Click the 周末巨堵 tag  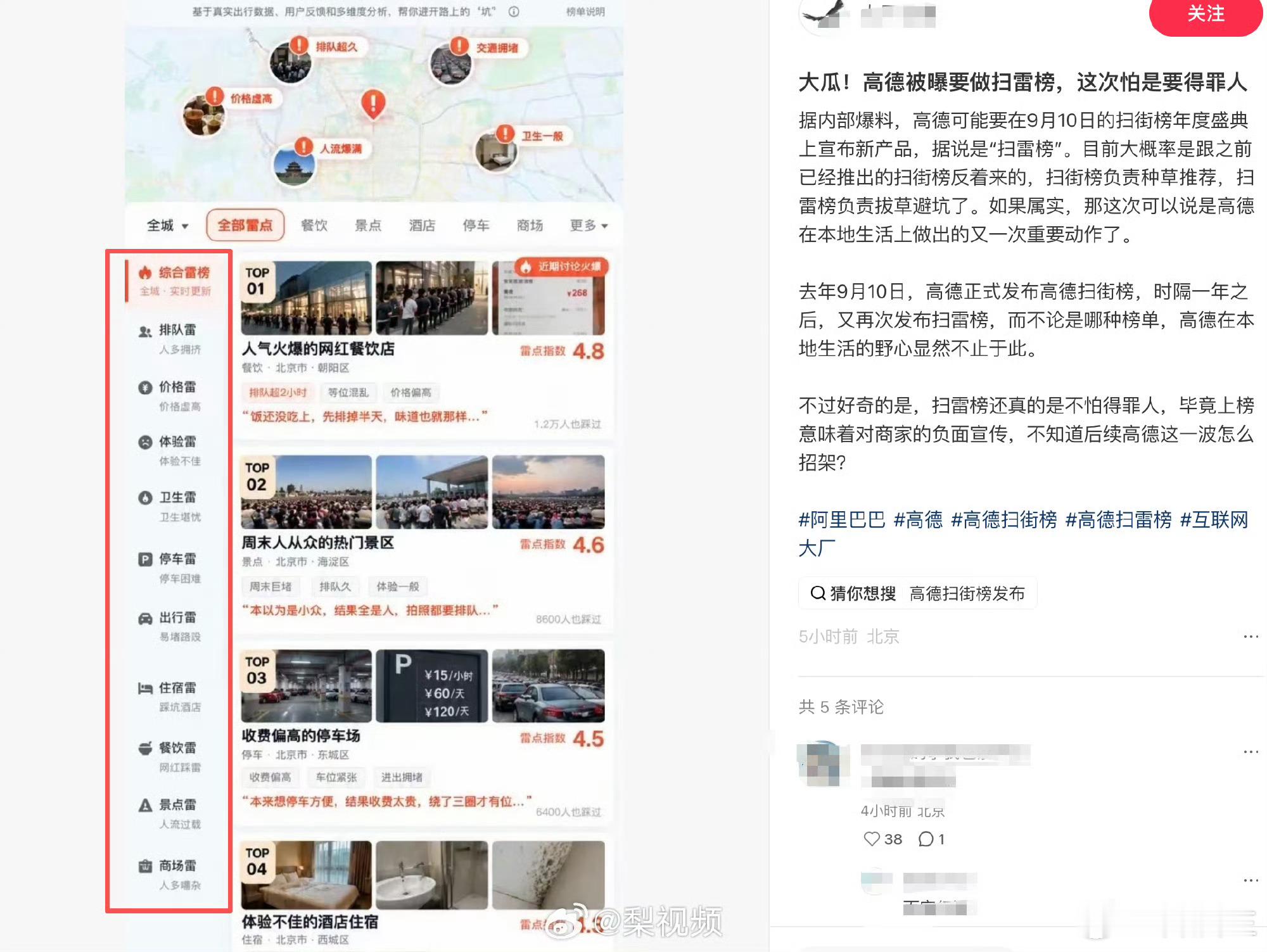tap(270, 587)
